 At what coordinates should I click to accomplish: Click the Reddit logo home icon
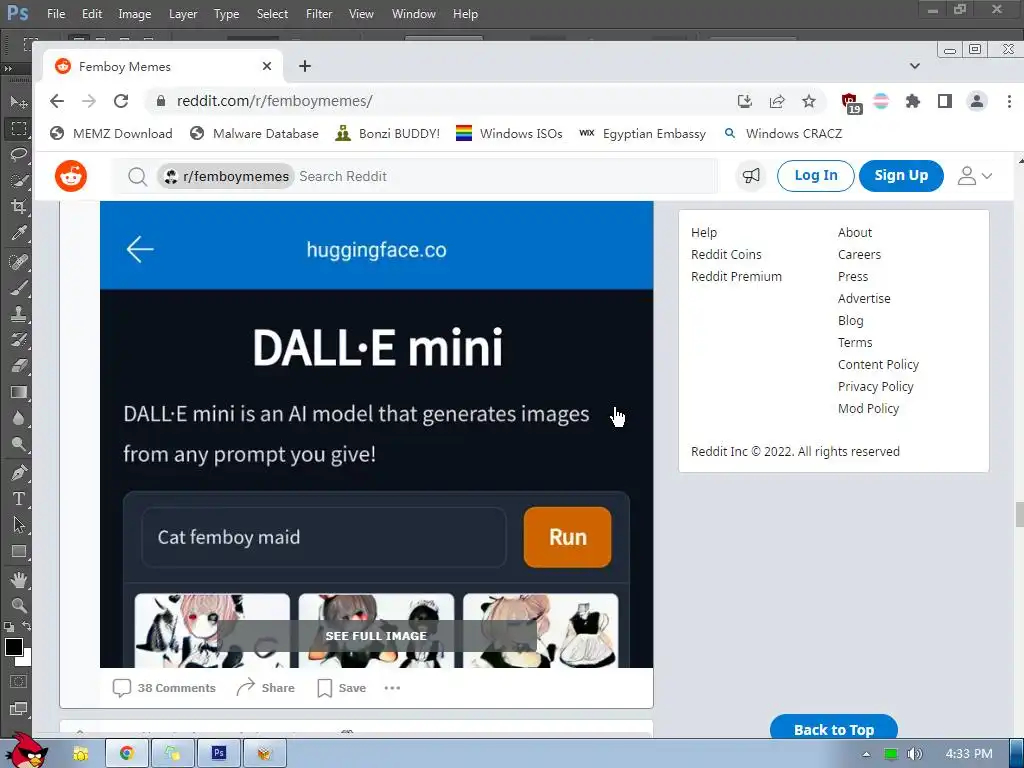click(71, 176)
